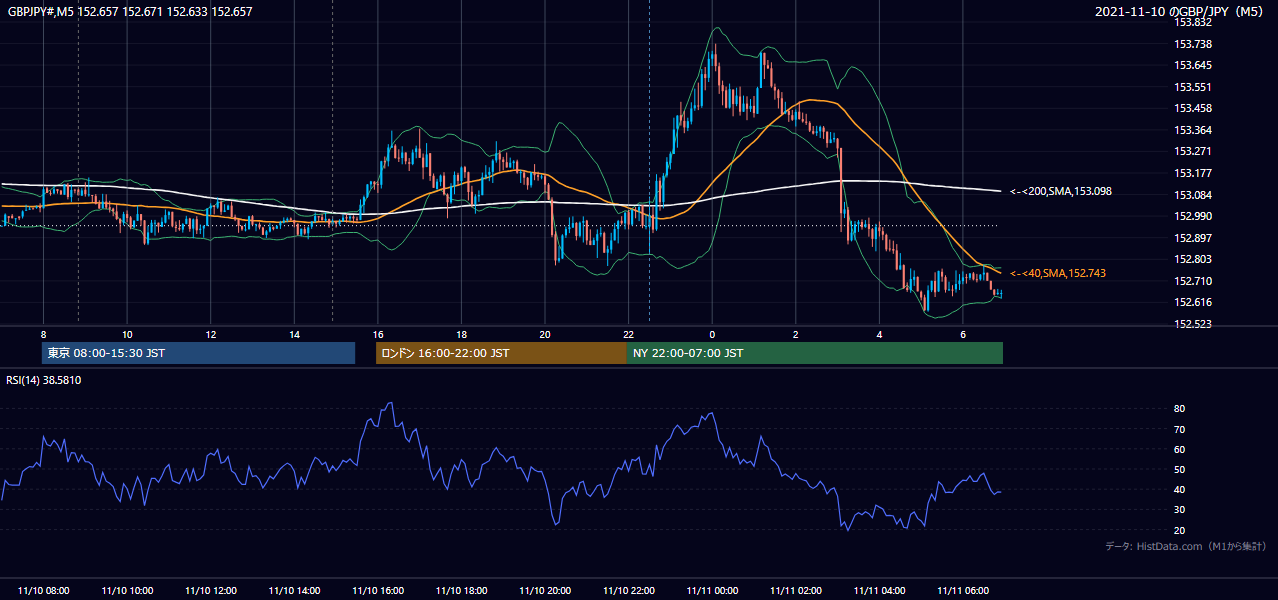This screenshot has height=600, width=1278.
Task: Click price axis value 152.710
Action: tap(1192, 281)
